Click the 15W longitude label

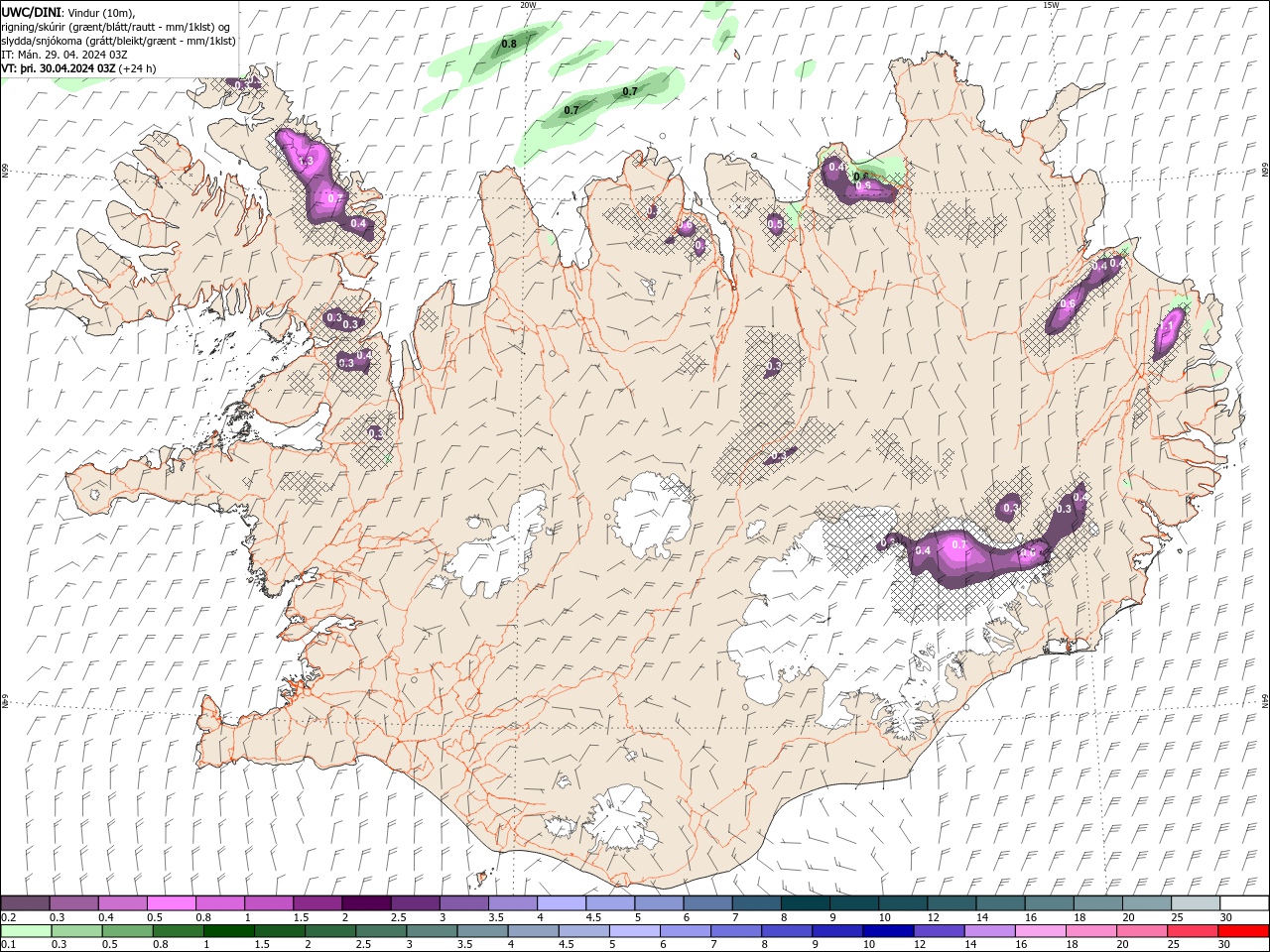click(1051, 5)
